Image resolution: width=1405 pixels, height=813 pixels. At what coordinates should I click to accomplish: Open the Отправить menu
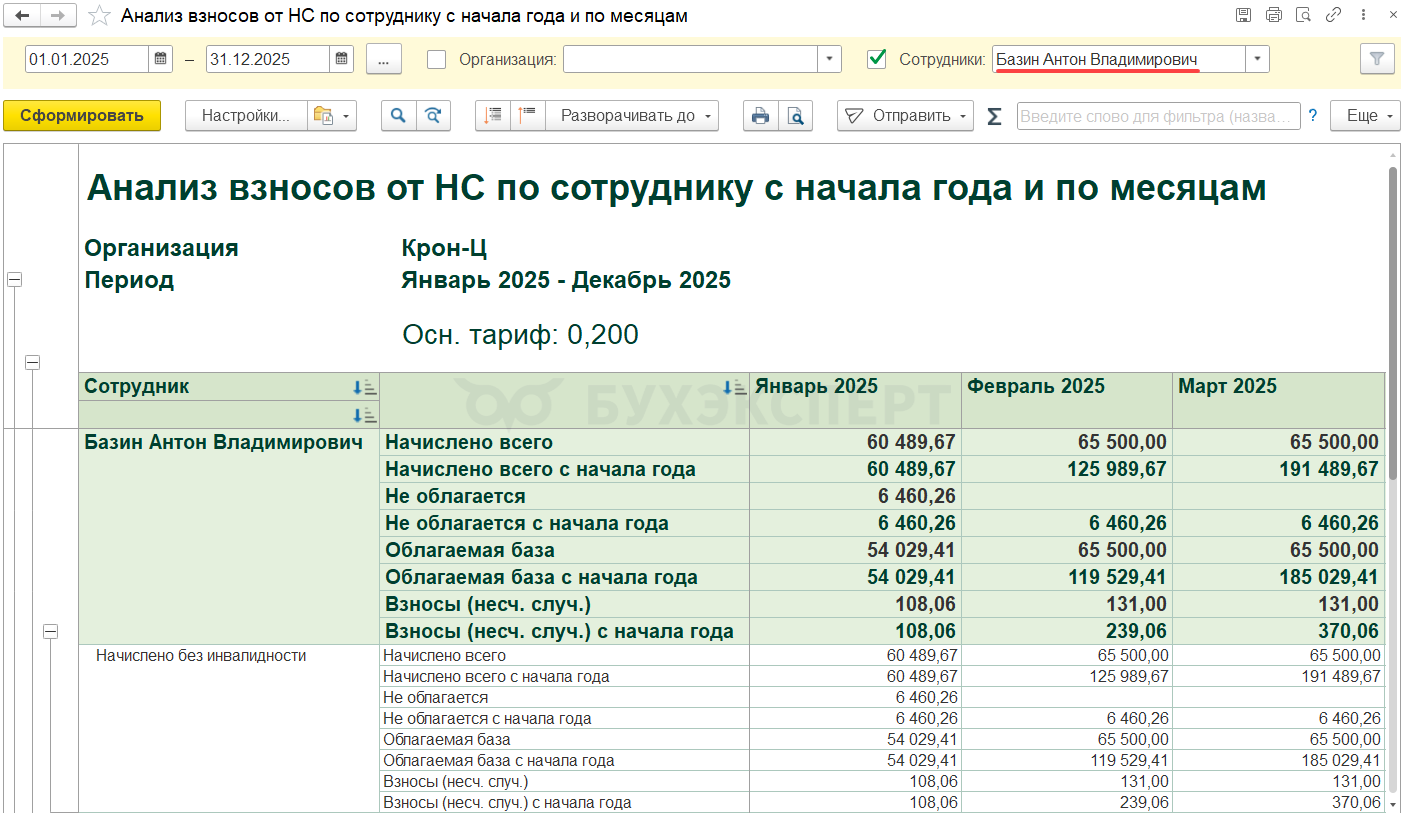[x=905, y=116]
